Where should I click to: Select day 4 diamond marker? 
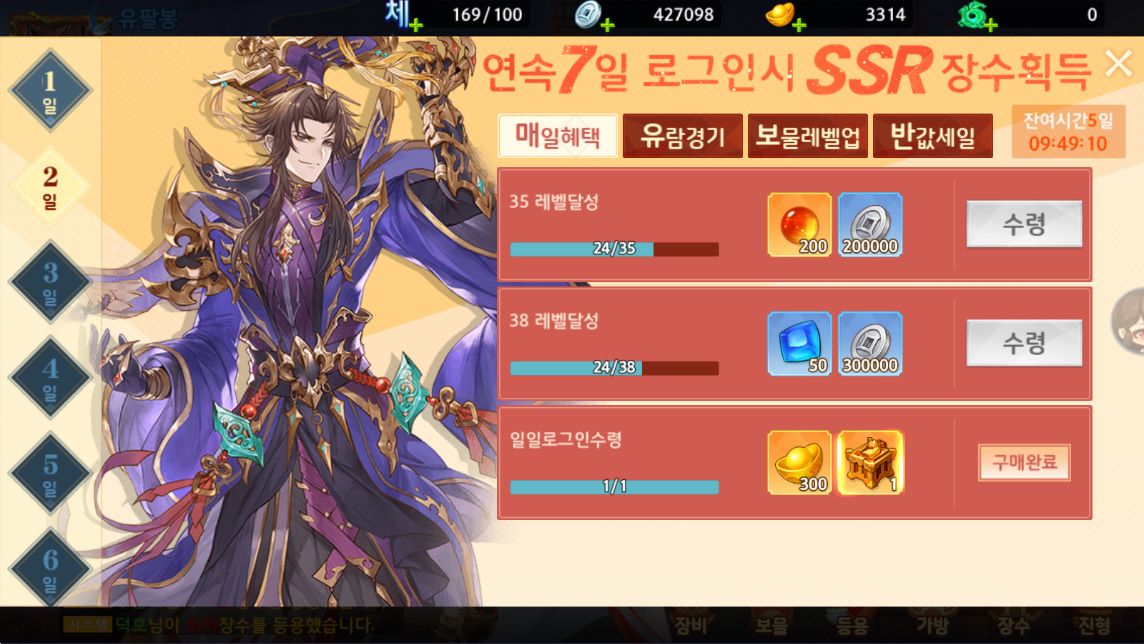click(50, 378)
